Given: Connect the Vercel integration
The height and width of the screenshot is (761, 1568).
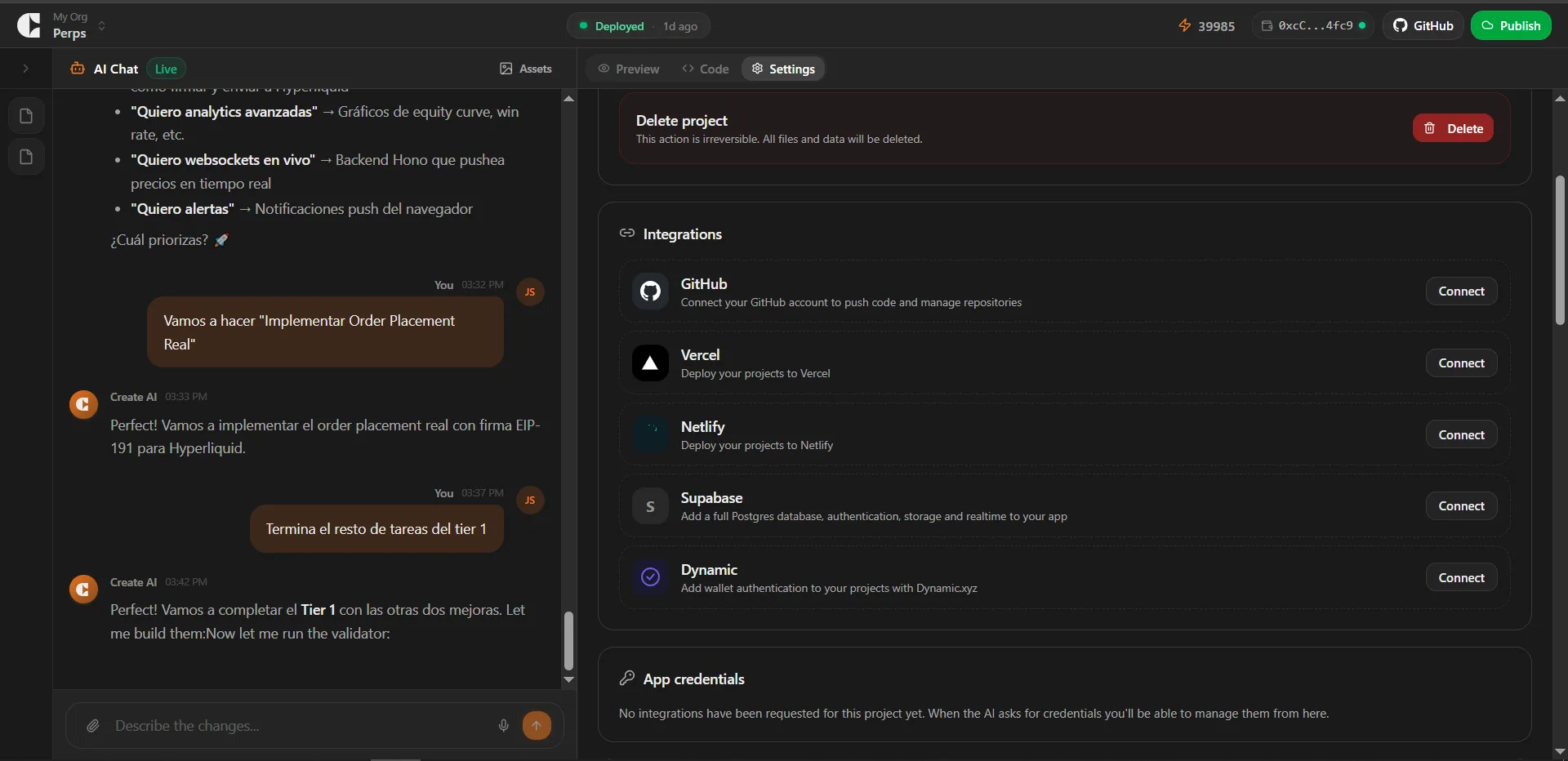Looking at the screenshot, I should [1461, 363].
